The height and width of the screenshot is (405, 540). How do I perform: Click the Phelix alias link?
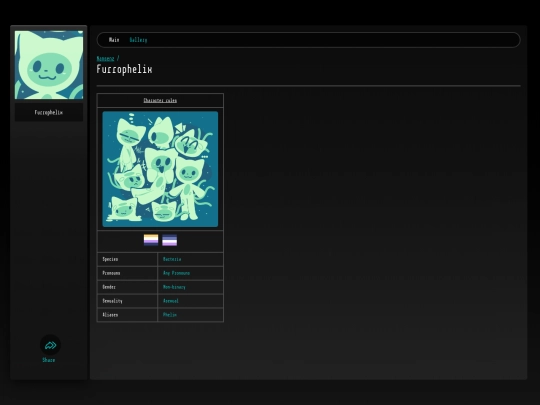[x=170, y=315]
